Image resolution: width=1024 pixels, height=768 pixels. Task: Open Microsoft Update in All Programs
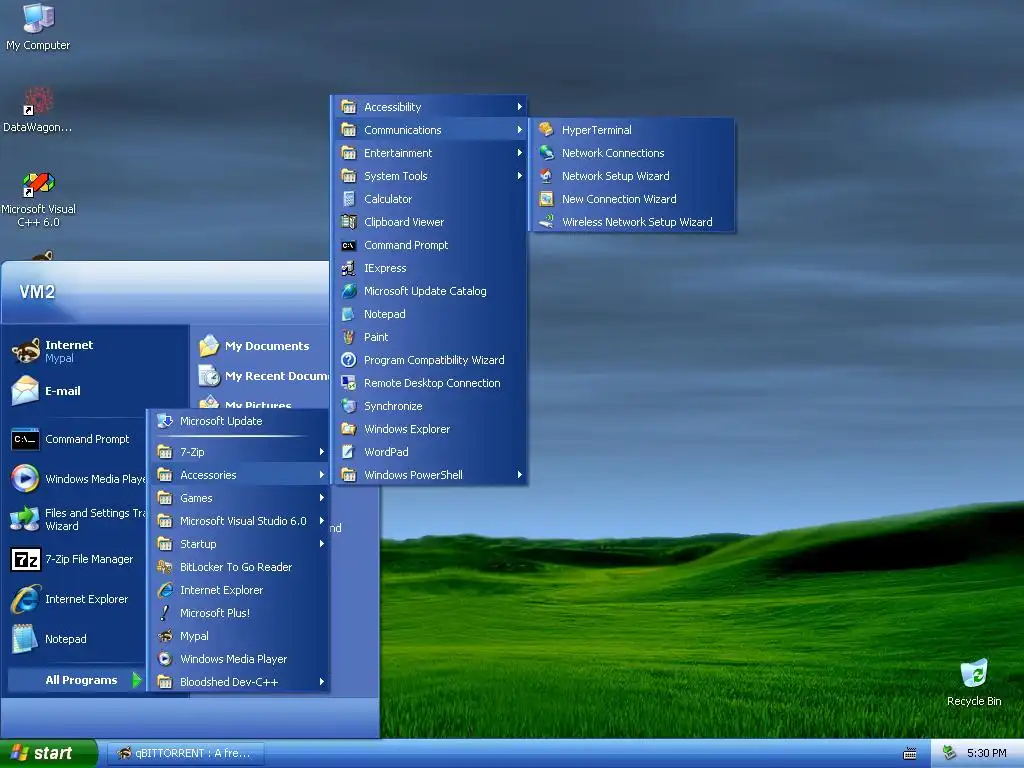(x=239, y=421)
